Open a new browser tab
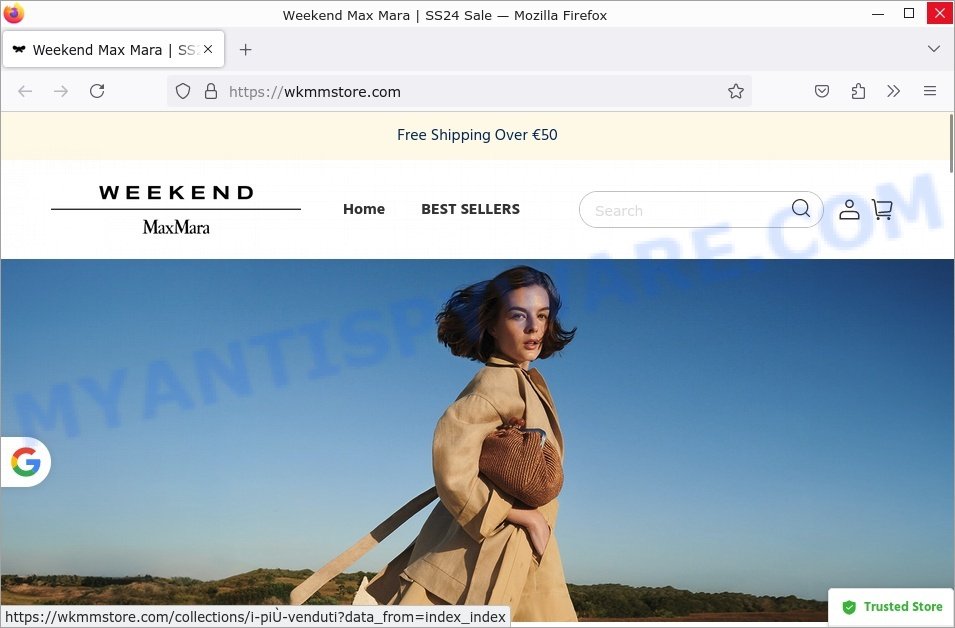Screen dimensions: 955x628 (x=245, y=50)
